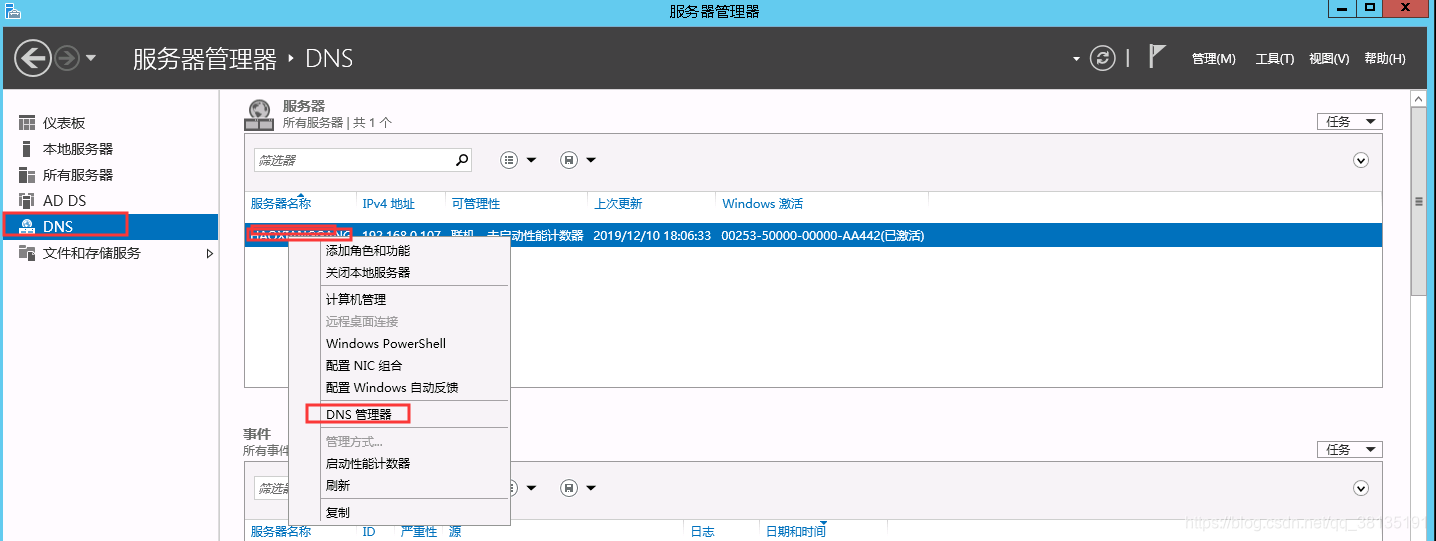Screen dimensions: 1436x541
Task: Click the 文件和存储服务 icon in sidebar
Action: pos(27,253)
